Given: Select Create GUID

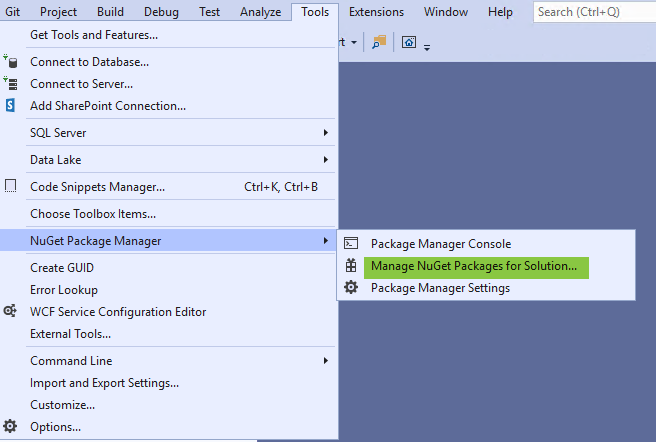Looking at the screenshot, I should tap(169, 267).
